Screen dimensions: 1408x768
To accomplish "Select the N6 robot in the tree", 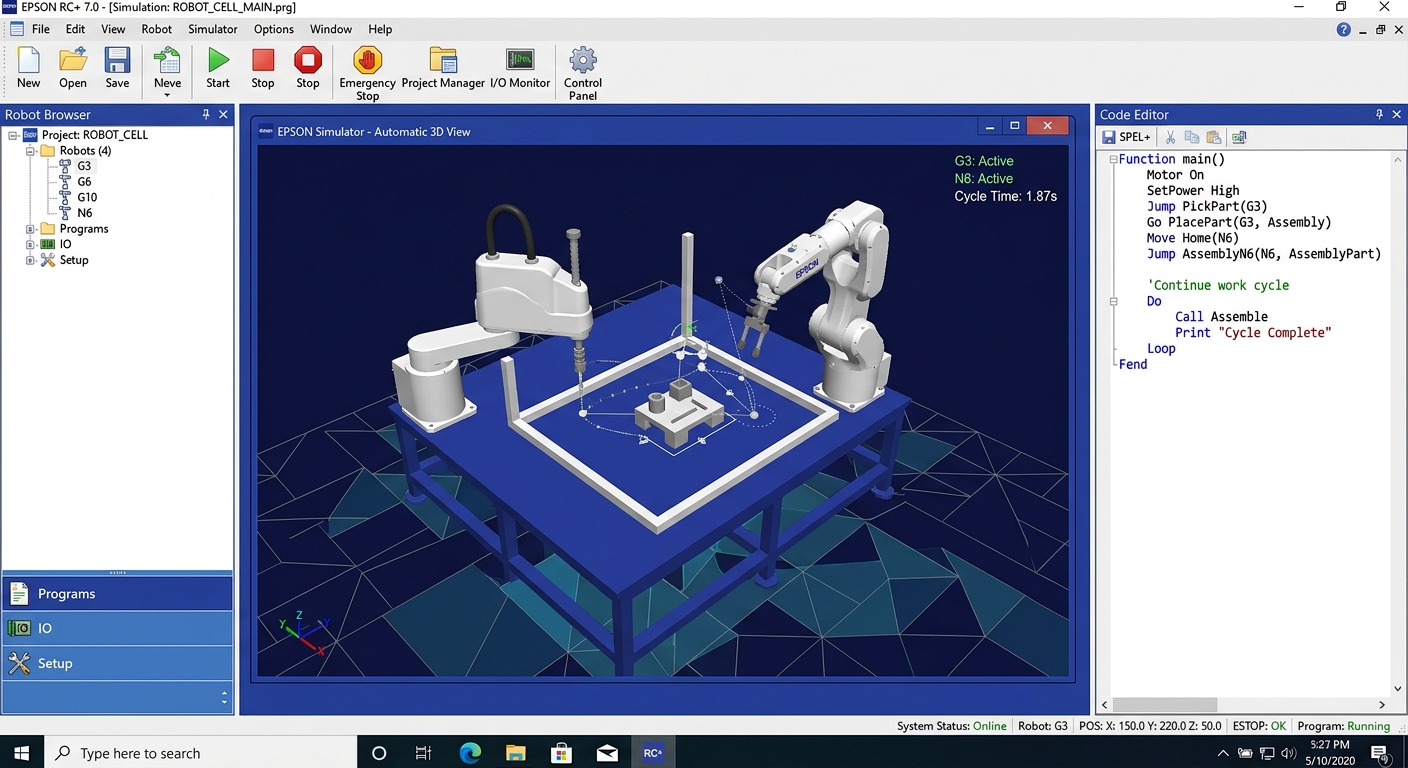I will pos(84,213).
